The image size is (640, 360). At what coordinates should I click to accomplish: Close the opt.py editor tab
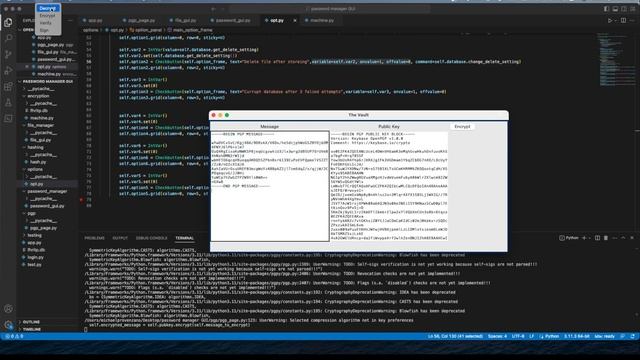295,20
